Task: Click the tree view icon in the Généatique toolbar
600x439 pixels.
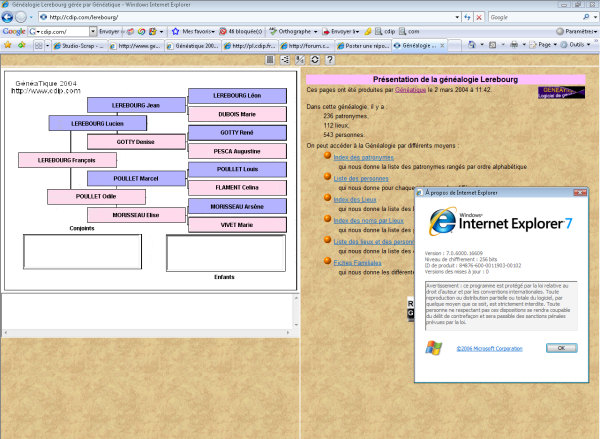Action: [x=285, y=60]
